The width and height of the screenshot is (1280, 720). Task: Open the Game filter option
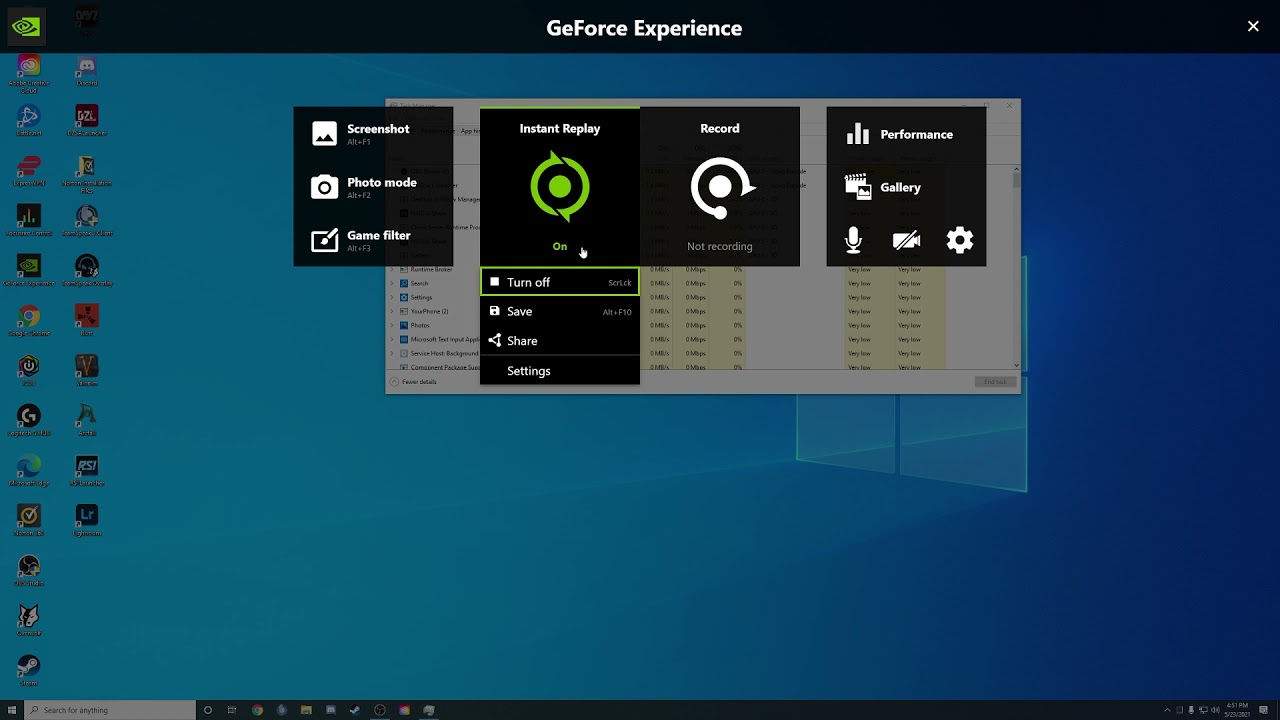tap(361, 240)
